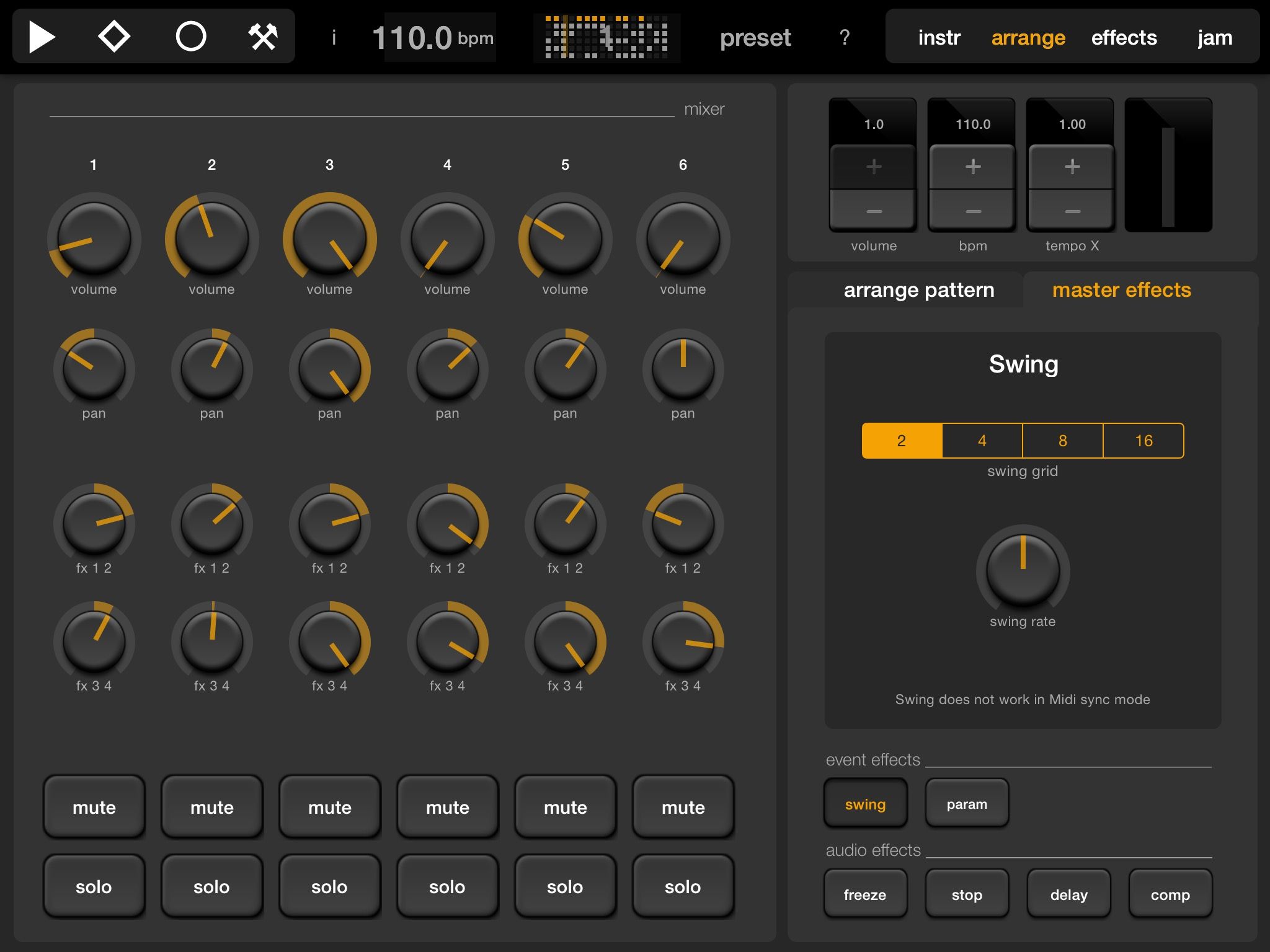Viewport: 1270px width, 952px height.
Task: Solo mixer channel 6
Action: click(x=683, y=886)
